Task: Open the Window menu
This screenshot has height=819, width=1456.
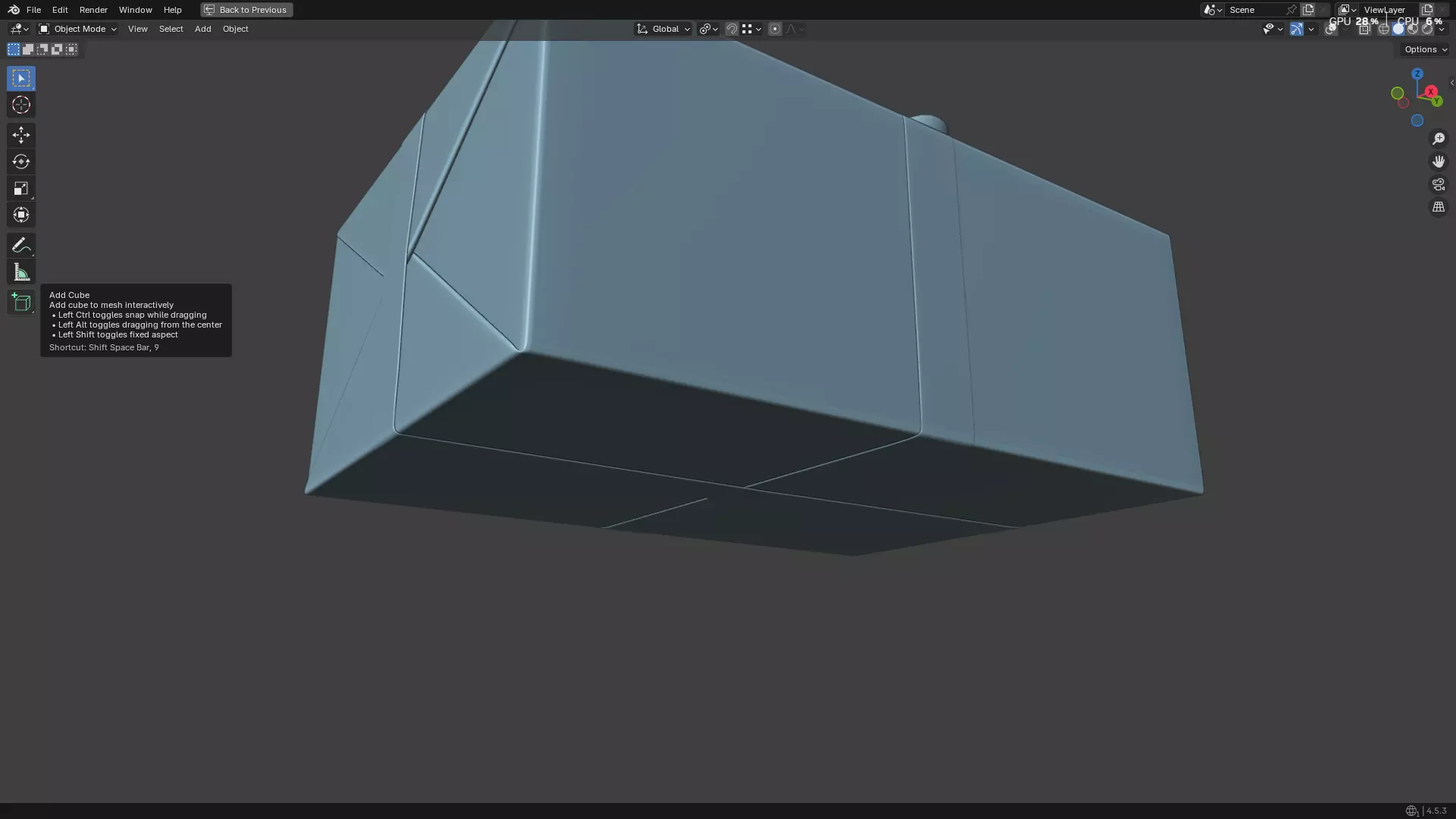Action: tap(135, 10)
